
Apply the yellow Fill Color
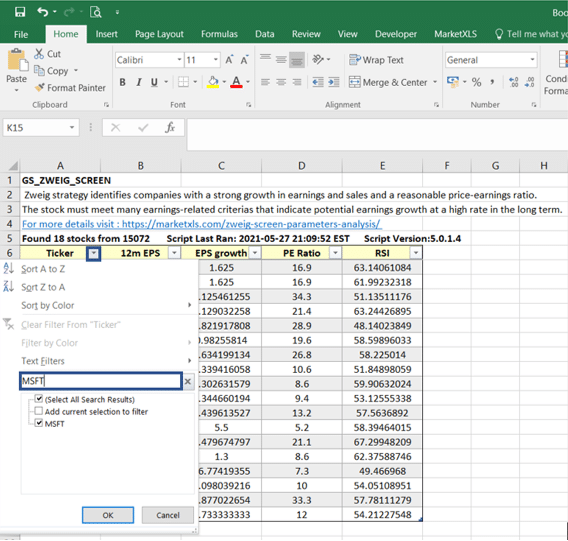[x=213, y=83]
